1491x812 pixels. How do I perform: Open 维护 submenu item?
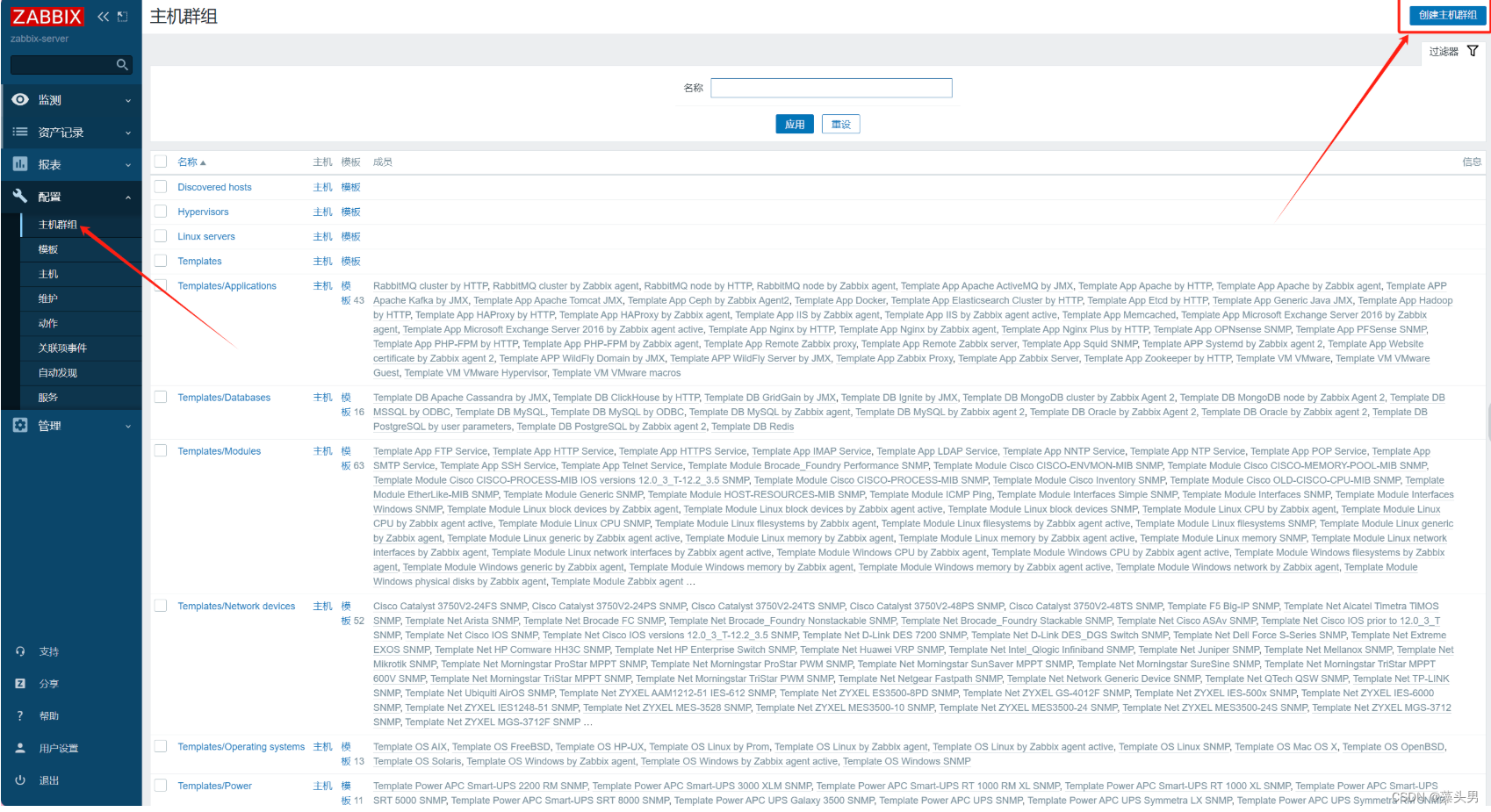pos(48,298)
